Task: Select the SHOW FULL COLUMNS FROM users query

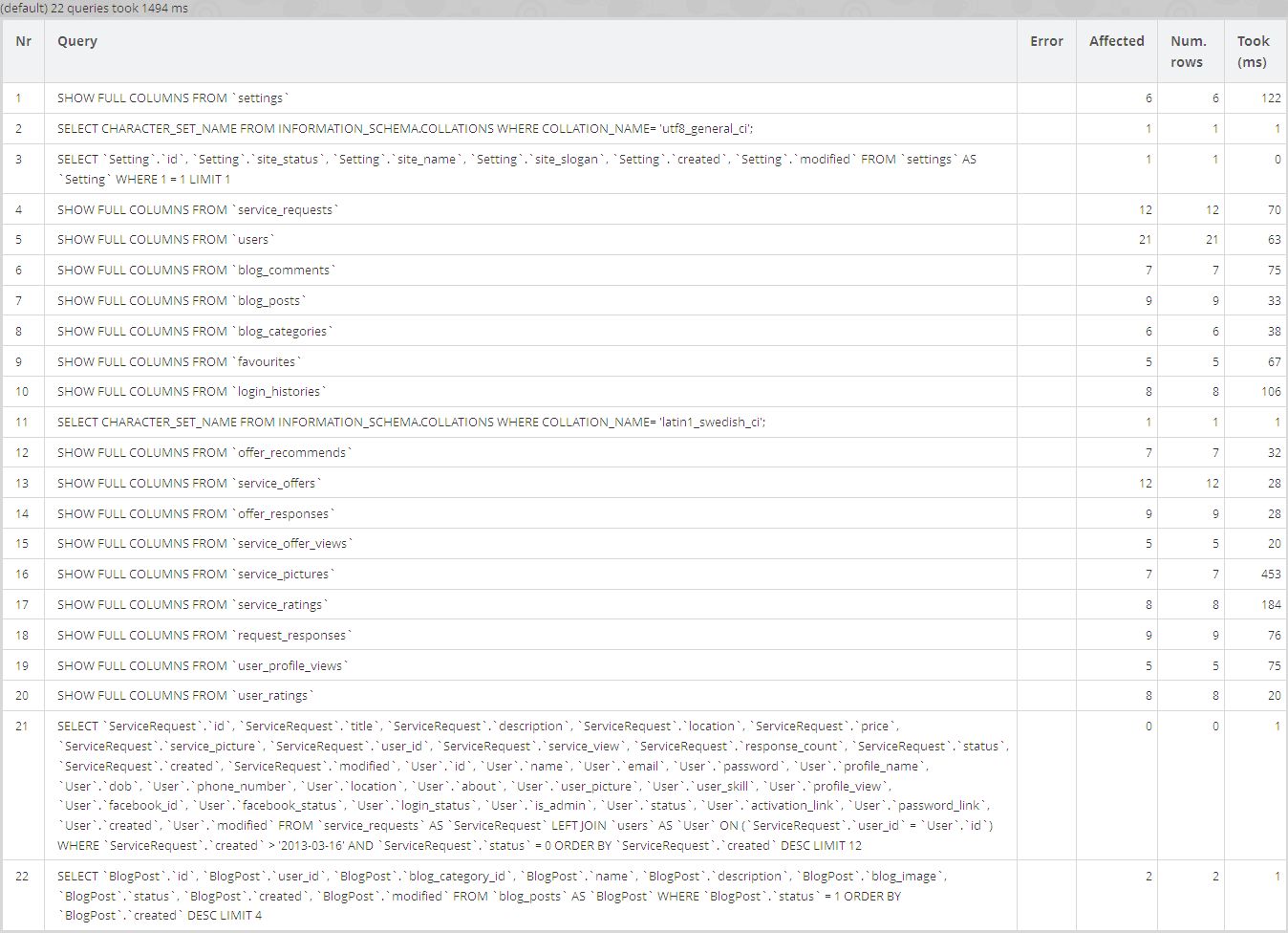Action: point(164,239)
